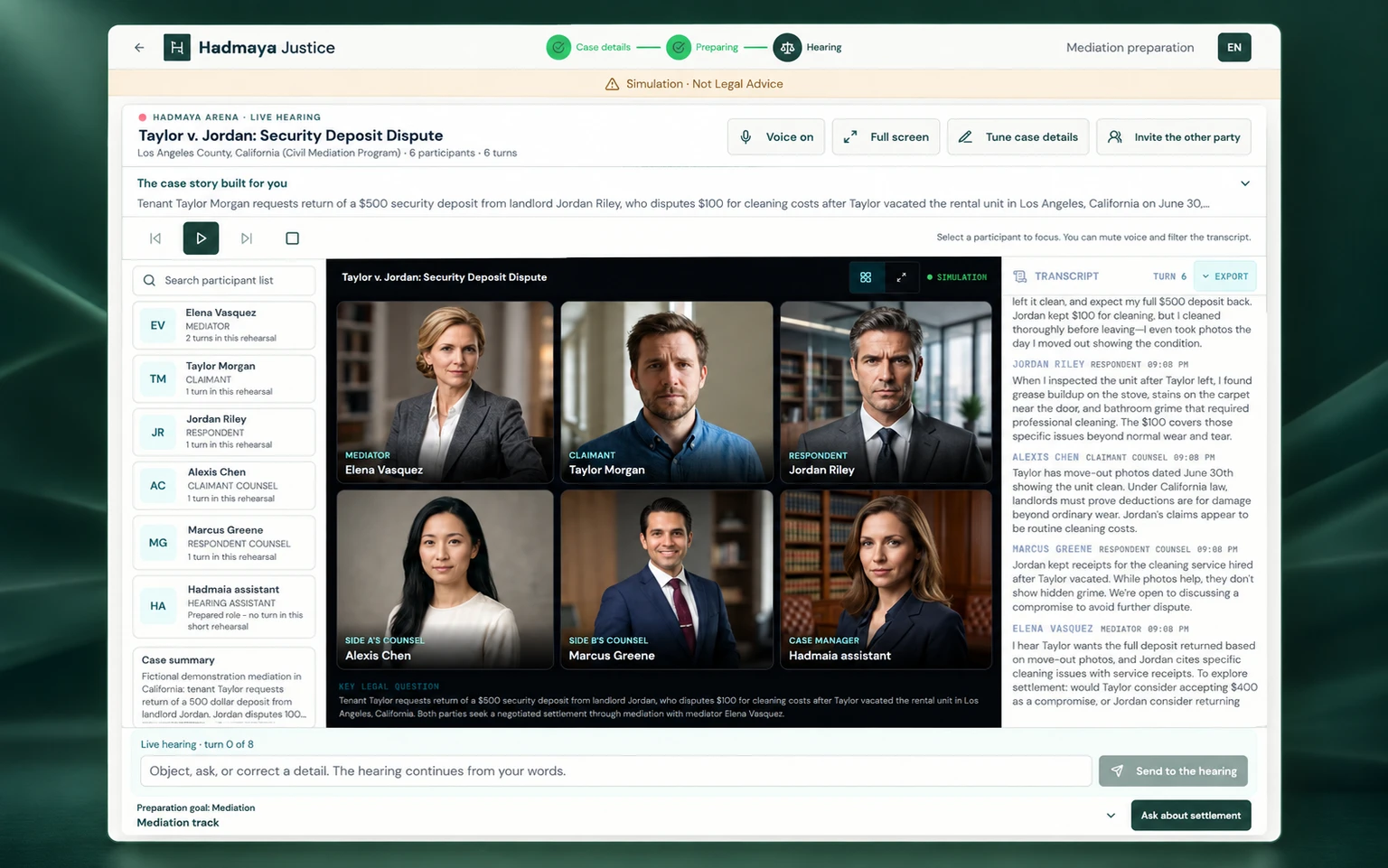Open the Case summary card

(224, 686)
